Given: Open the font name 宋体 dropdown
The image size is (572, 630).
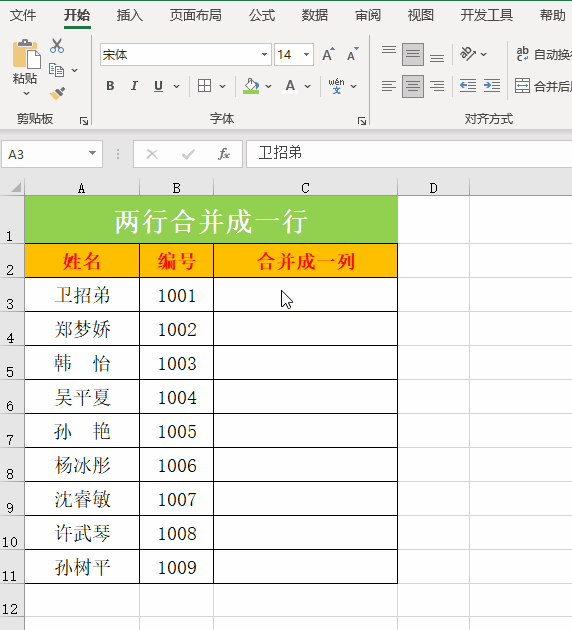Looking at the screenshot, I should [264, 54].
